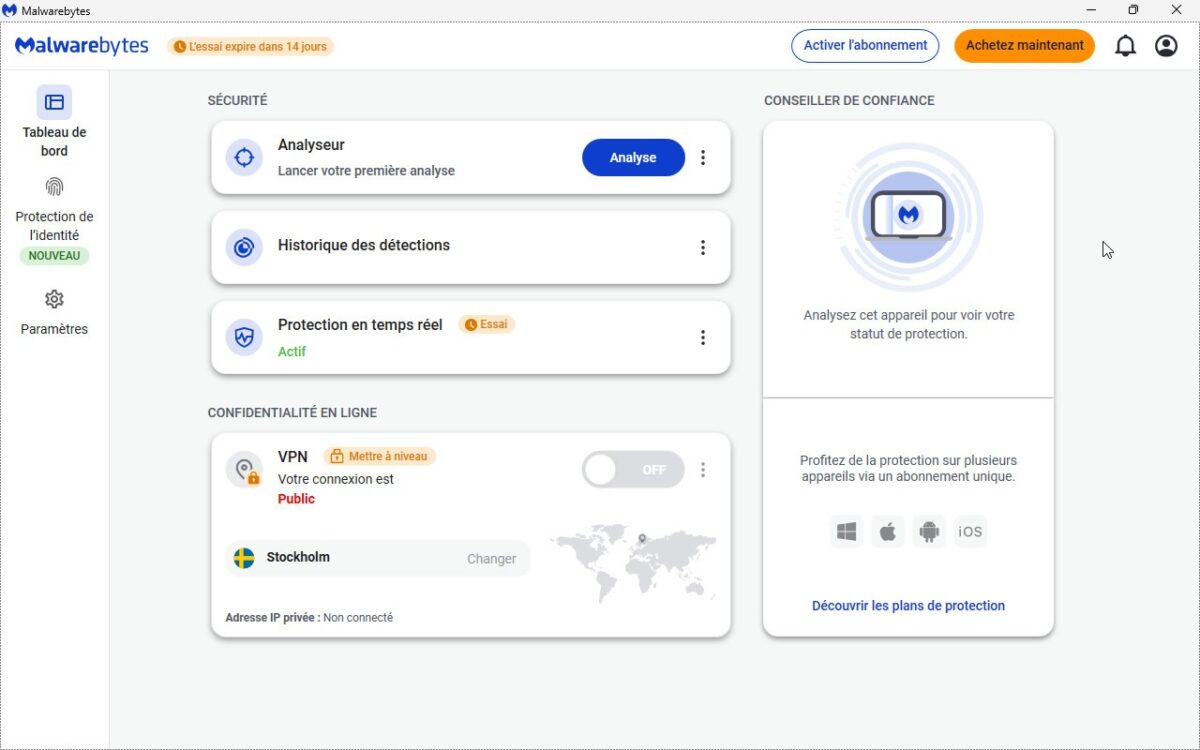Open the Protection en temps réel three-dot menu
Image resolution: width=1200 pixels, height=750 pixels.
click(x=703, y=337)
